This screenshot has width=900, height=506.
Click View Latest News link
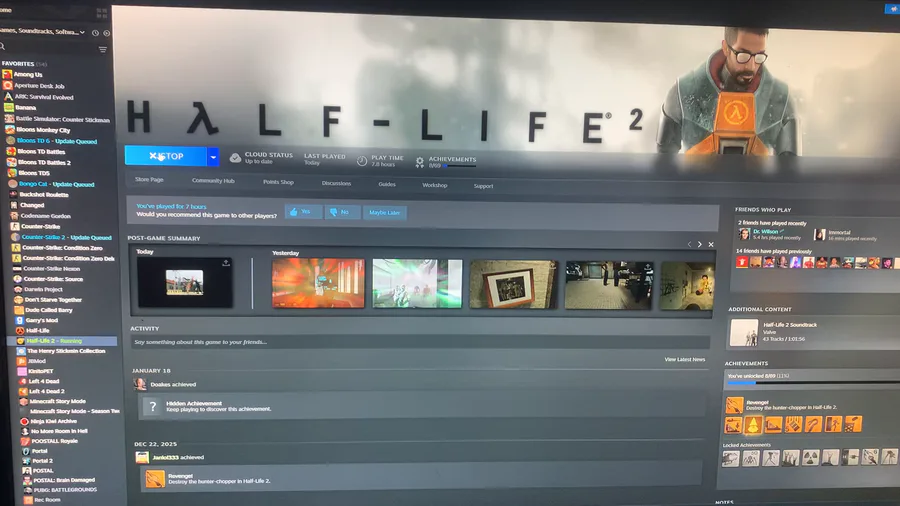(x=685, y=360)
